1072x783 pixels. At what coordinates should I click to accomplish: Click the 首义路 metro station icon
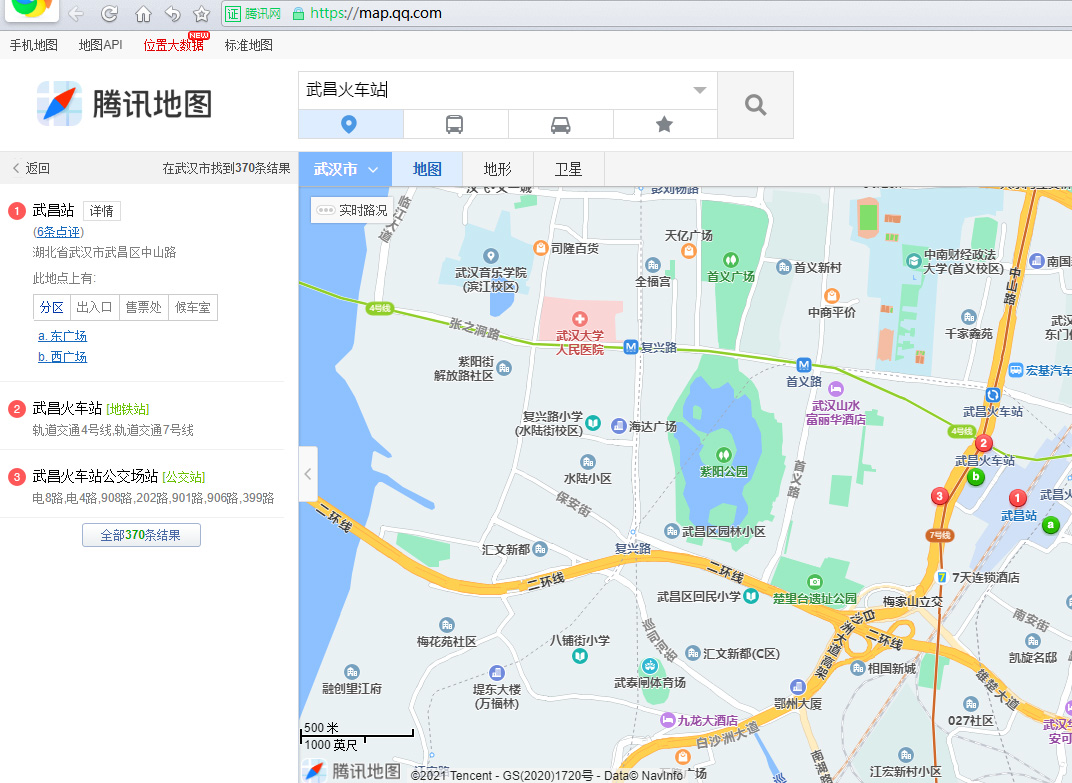[x=804, y=364]
